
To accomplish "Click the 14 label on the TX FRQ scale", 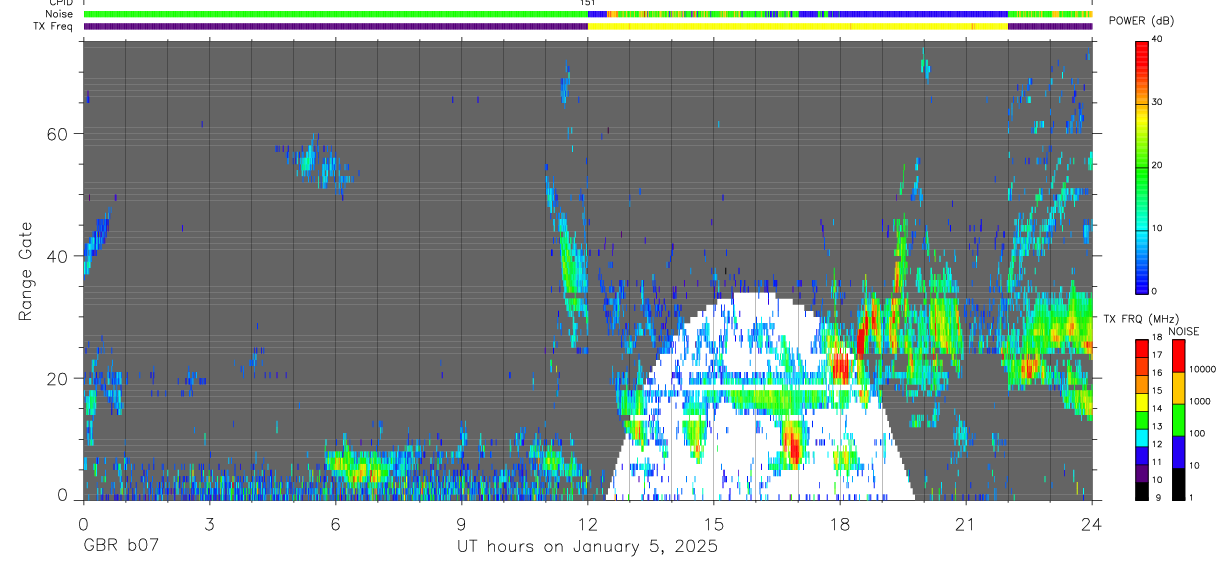I will [x=1158, y=409].
